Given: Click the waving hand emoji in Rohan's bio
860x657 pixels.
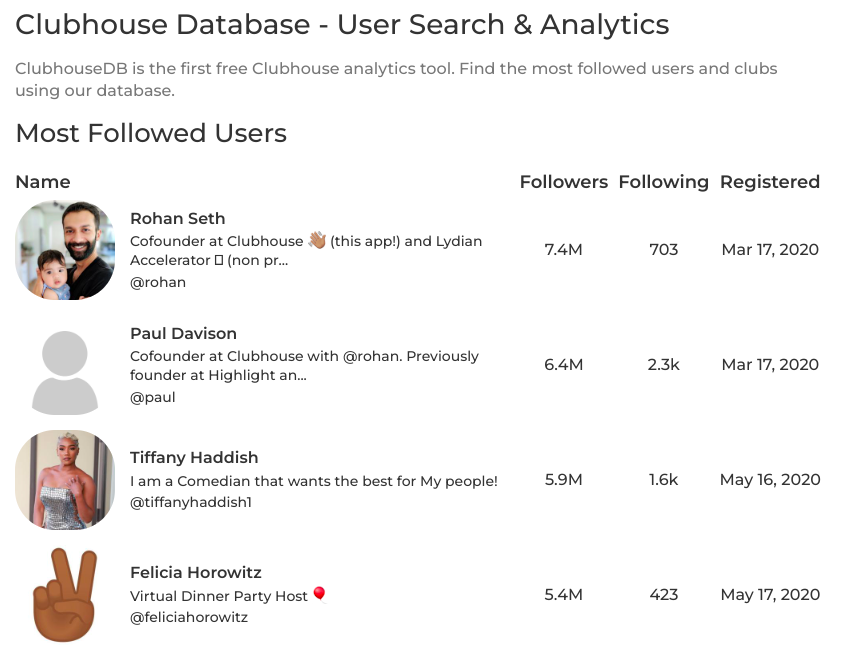Looking at the screenshot, I should 317,240.
